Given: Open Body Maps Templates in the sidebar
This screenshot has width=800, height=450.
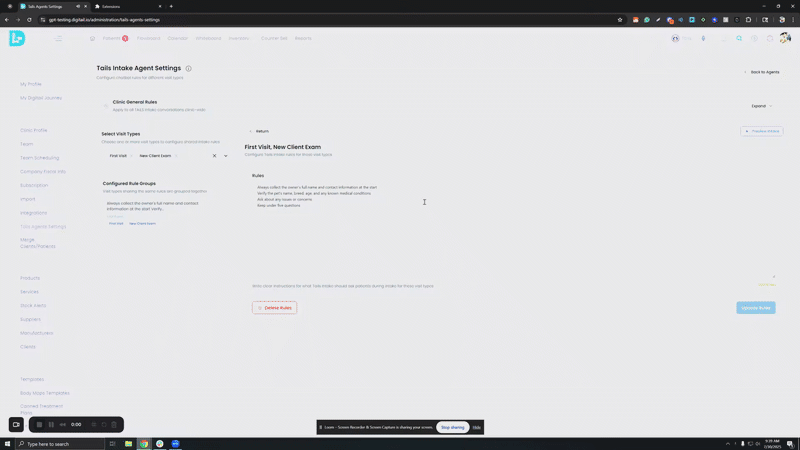Looking at the screenshot, I should point(44,393).
